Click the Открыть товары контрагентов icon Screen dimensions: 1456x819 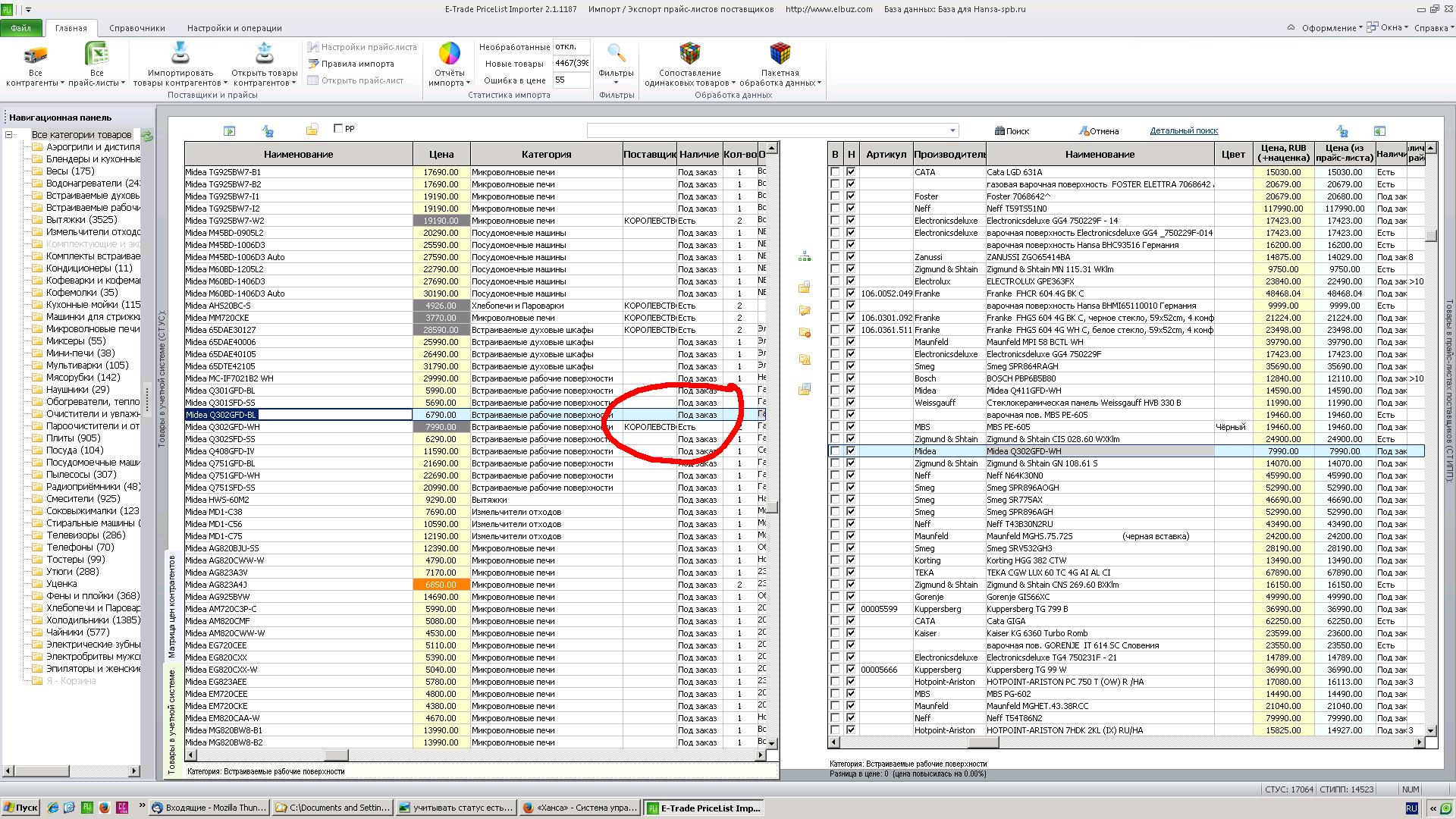tap(264, 55)
